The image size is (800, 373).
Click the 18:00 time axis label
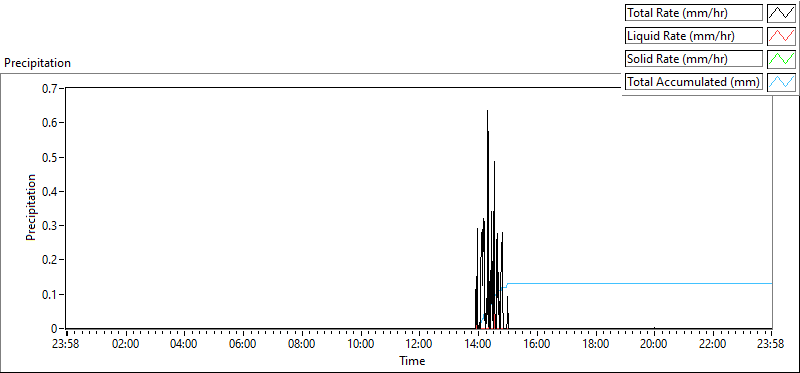pos(596,343)
